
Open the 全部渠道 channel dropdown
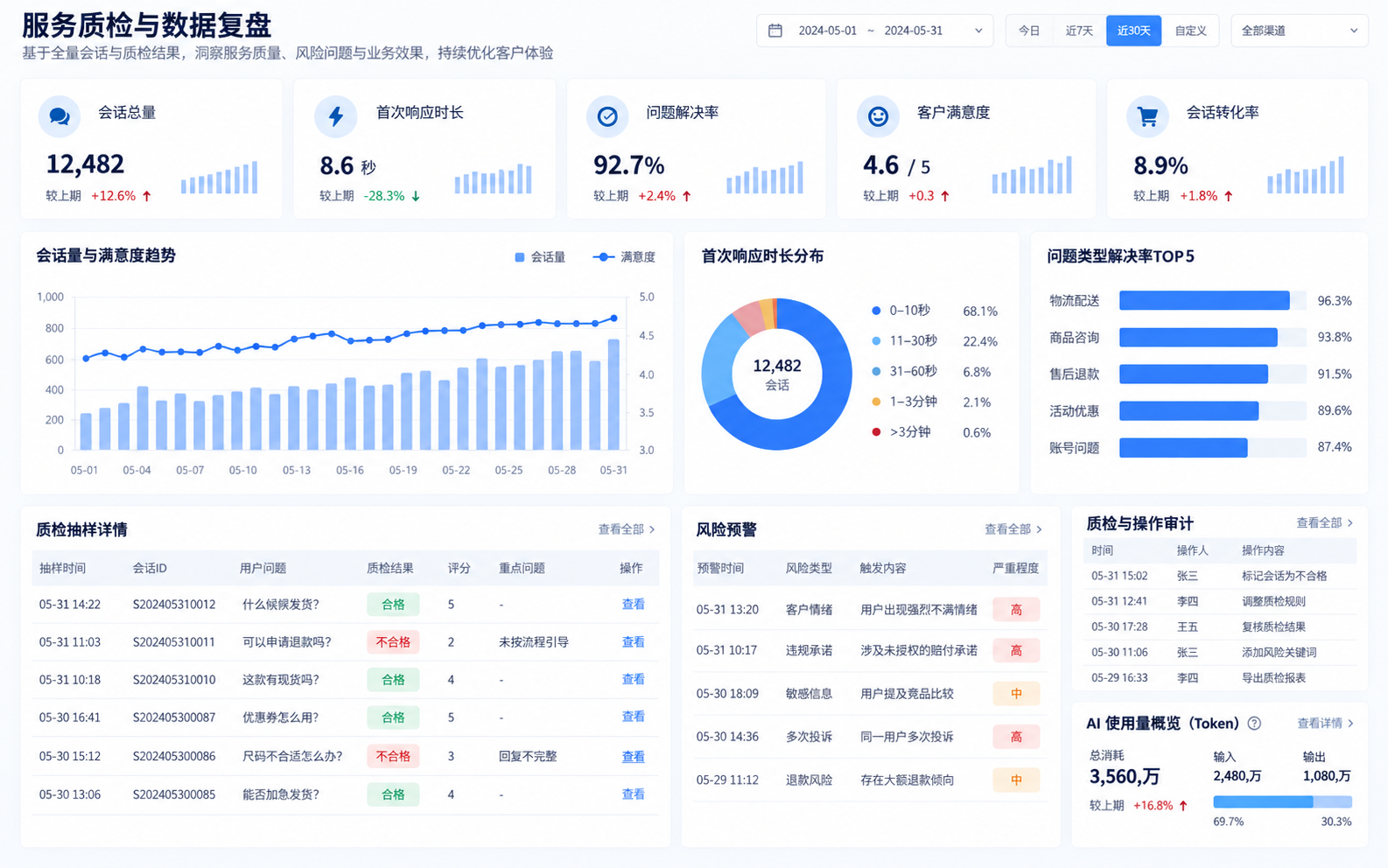tap(1299, 31)
